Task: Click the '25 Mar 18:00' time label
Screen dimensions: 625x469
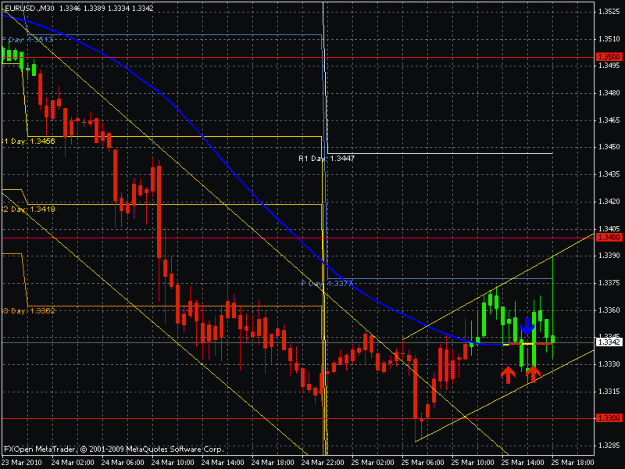Action: (573, 463)
